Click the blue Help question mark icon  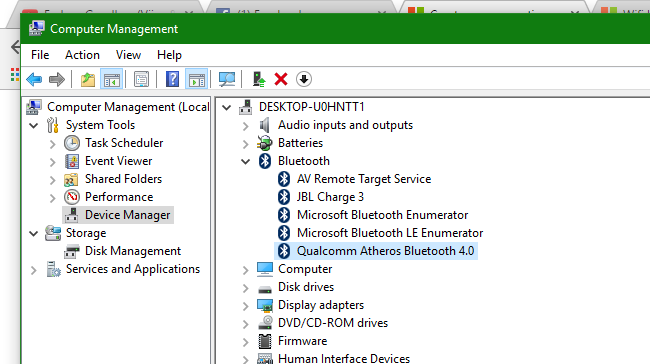172,79
